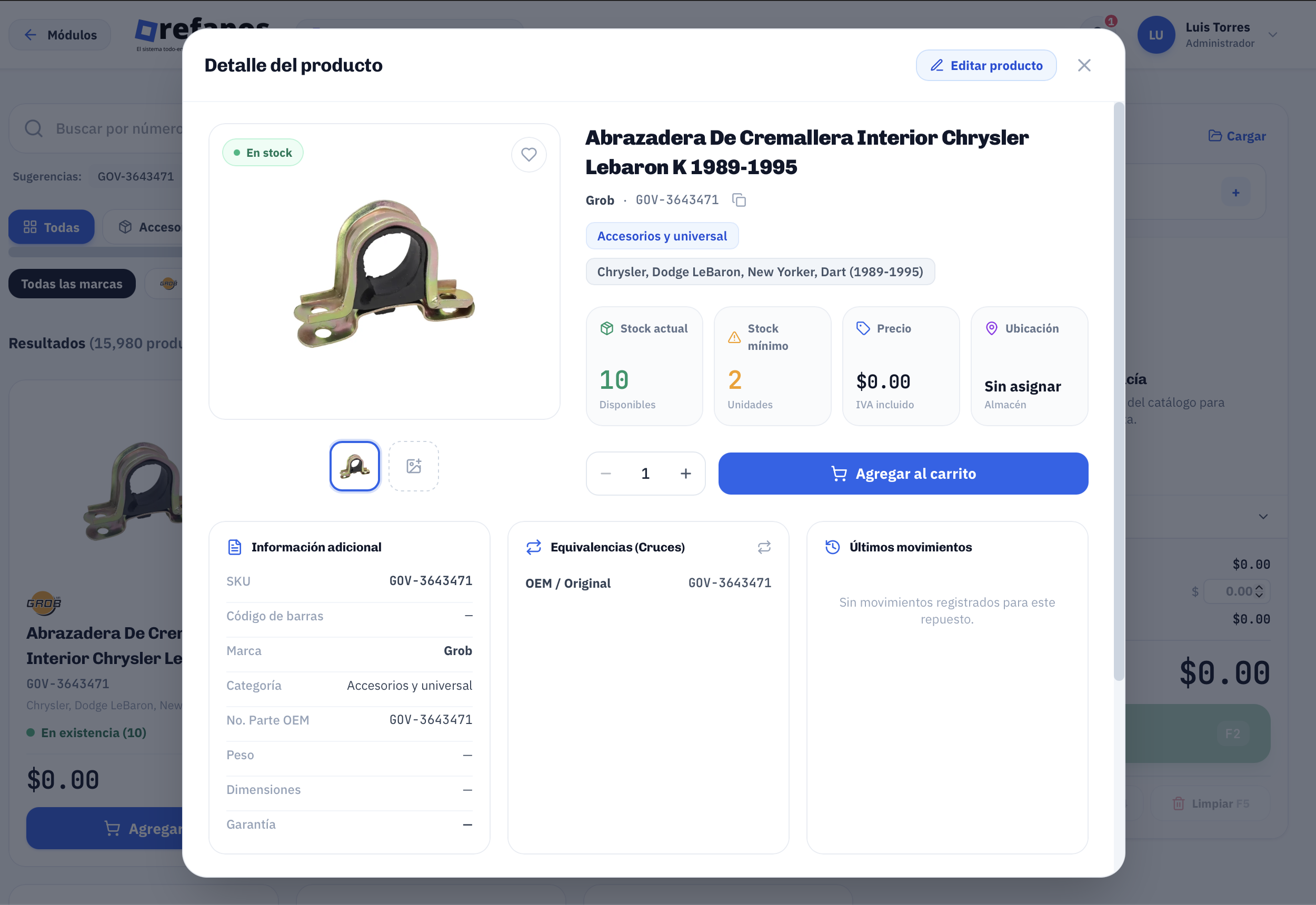Mark product as favorite with heart icon

[529, 154]
